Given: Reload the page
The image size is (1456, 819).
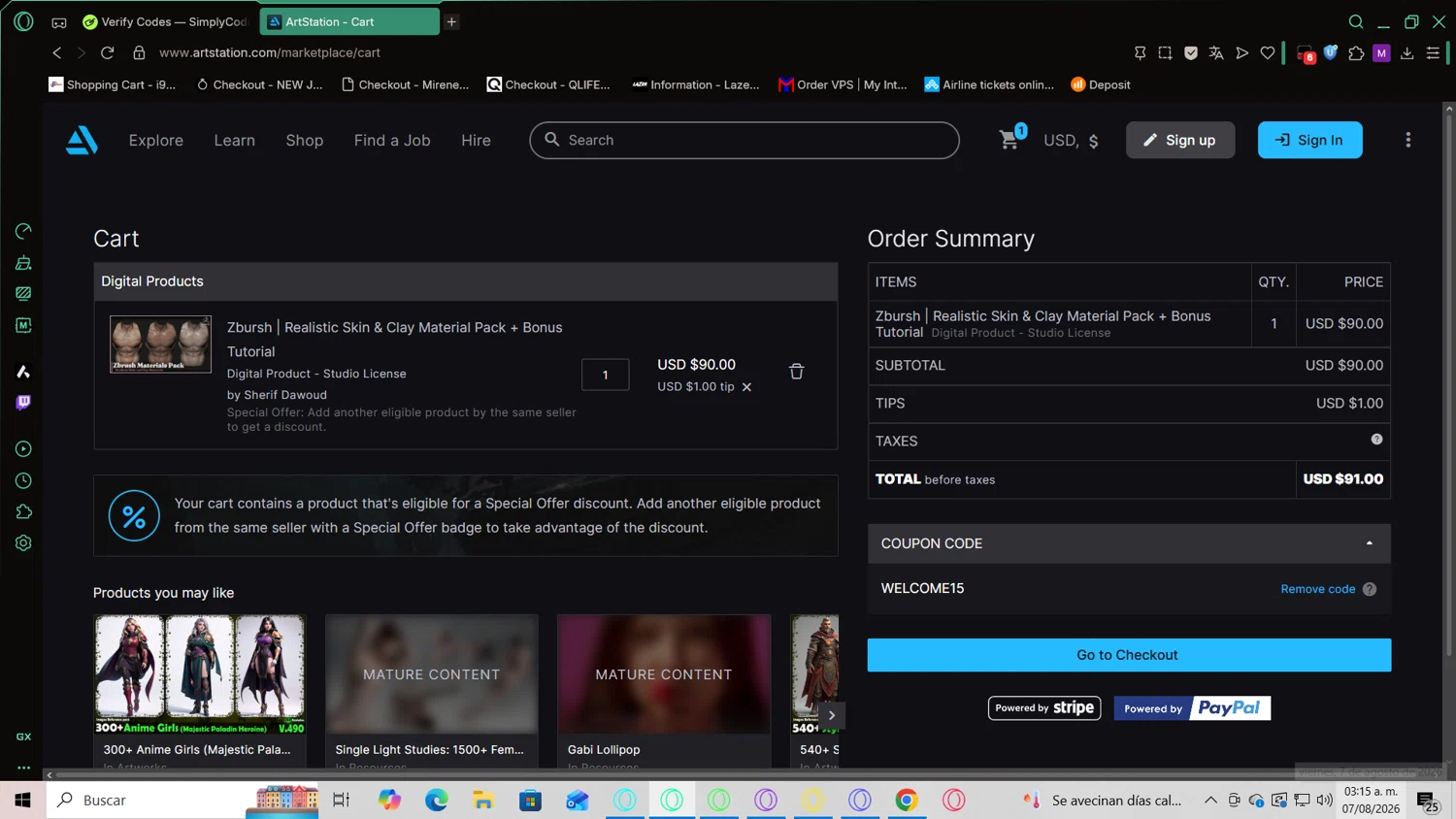Looking at the screenshot, I should click(x=108, y=52).
